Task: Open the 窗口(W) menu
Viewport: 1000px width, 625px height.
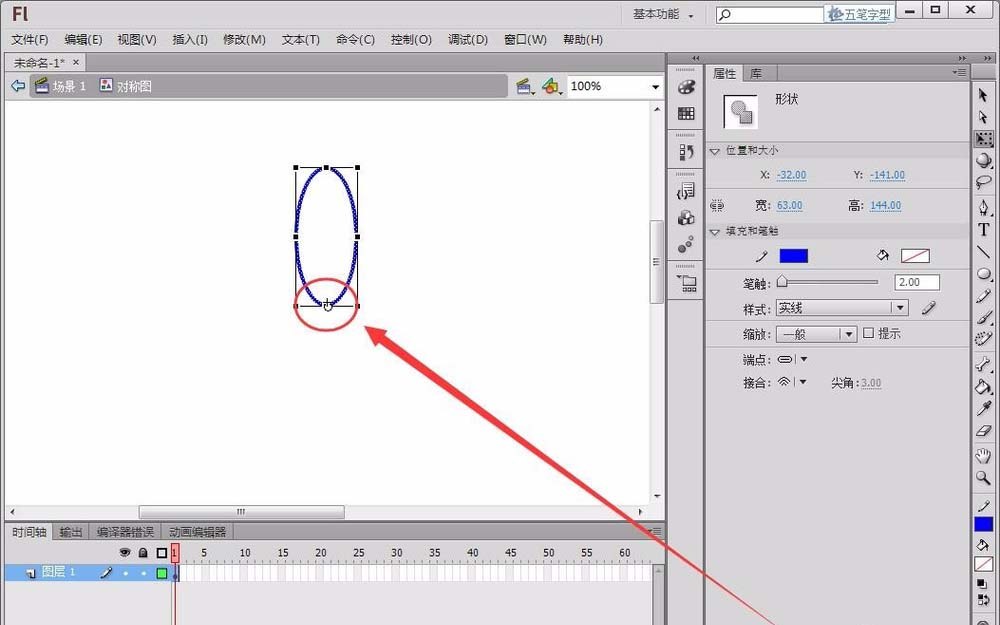Action: tap(526, 40)
